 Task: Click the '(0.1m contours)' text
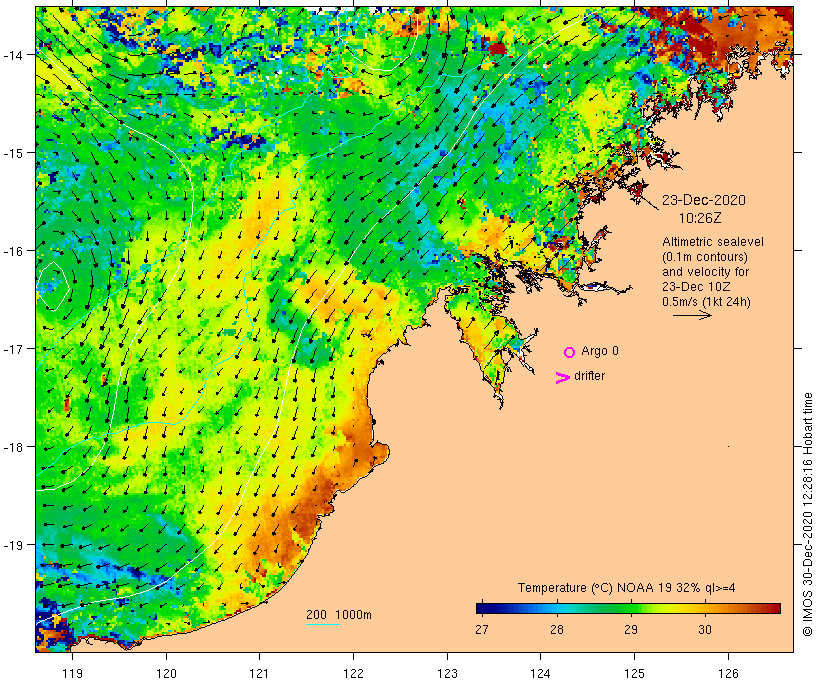705,257
